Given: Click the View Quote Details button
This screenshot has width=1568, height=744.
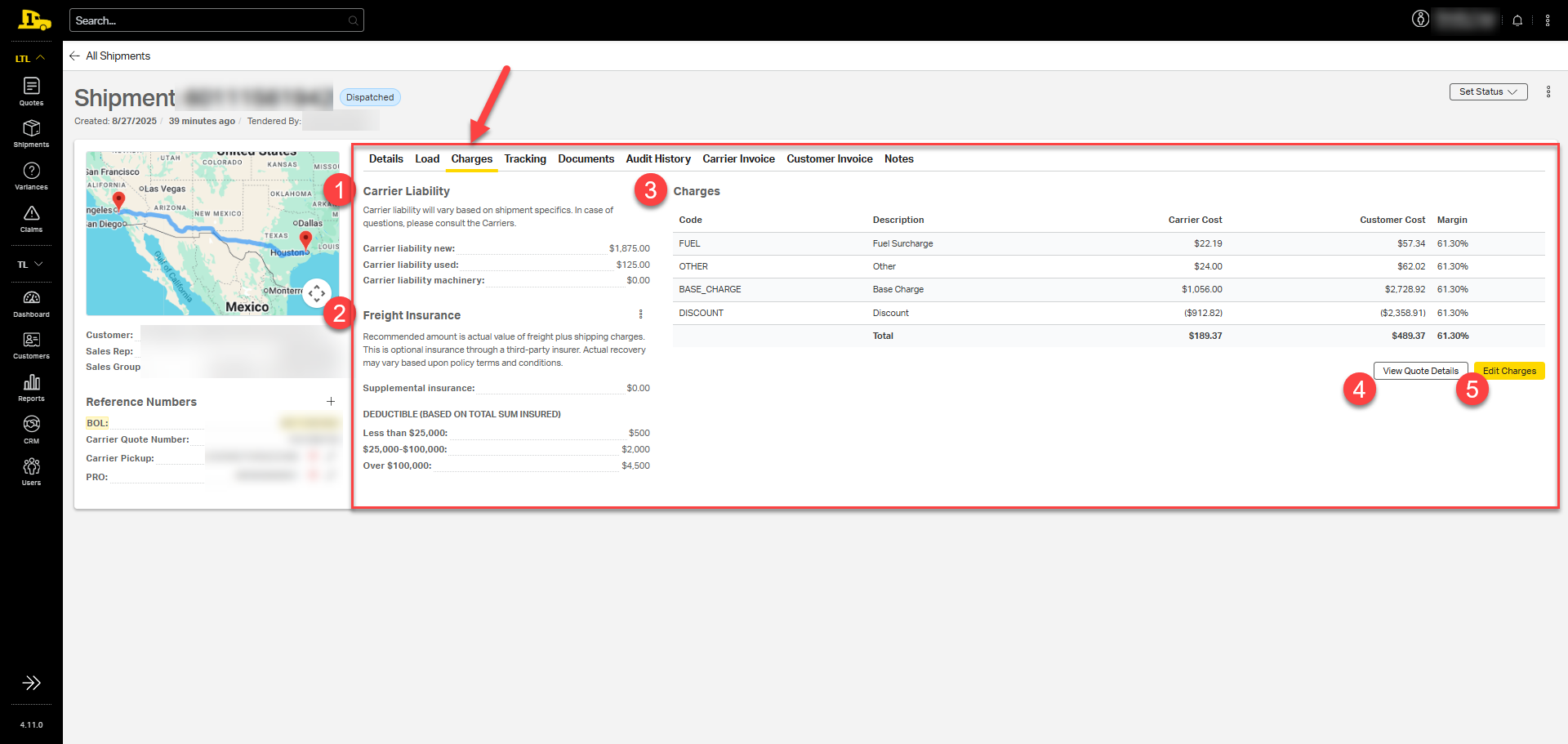Looking at the screenshot, I should pyautogui.click(x=1420, y=371).
